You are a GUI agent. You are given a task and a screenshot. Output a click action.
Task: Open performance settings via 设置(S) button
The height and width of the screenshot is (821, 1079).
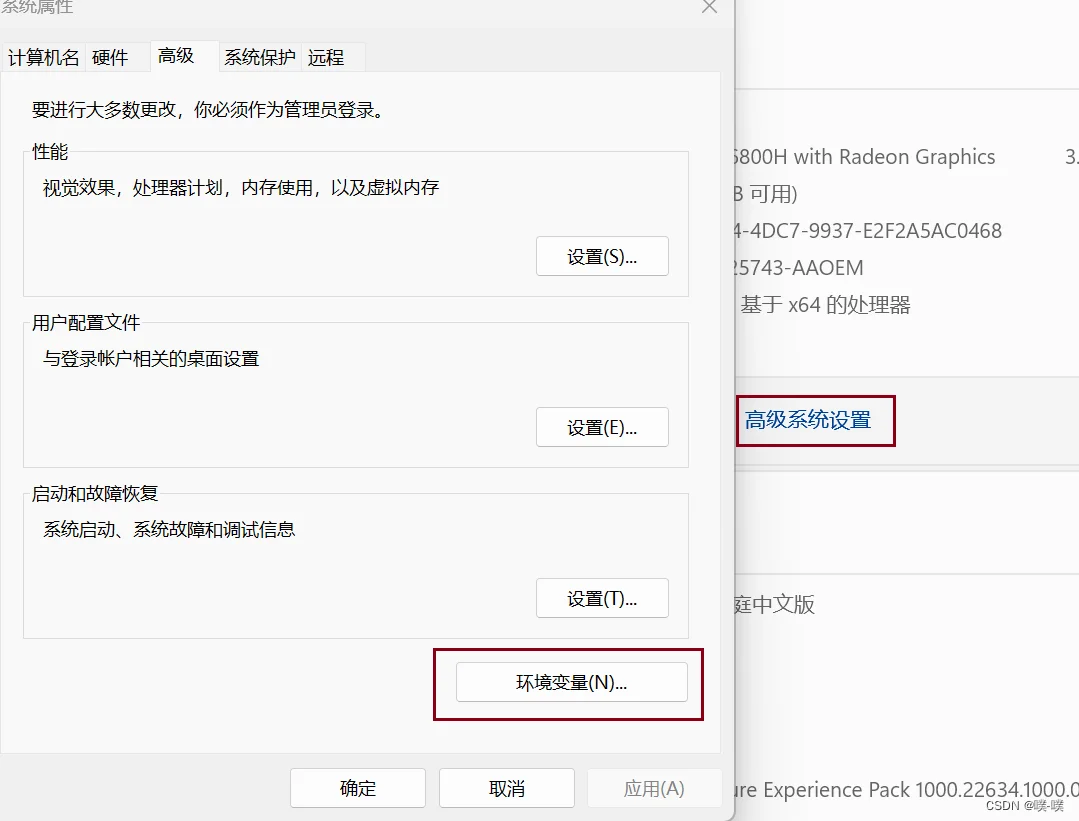(x=602, y=256)
